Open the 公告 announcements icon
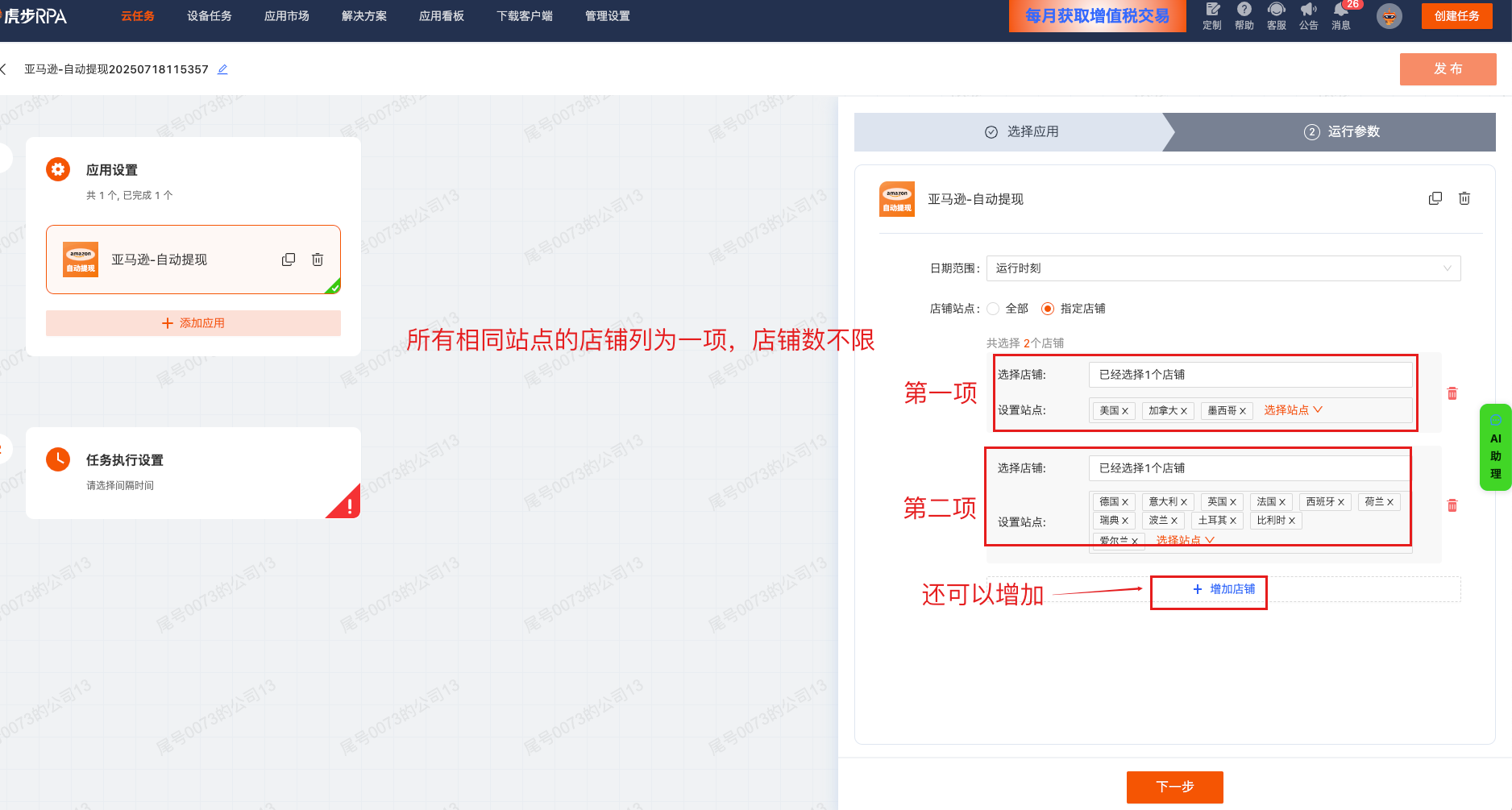This screenshot has height=810, width=1512. click(x=1309, y=15)
